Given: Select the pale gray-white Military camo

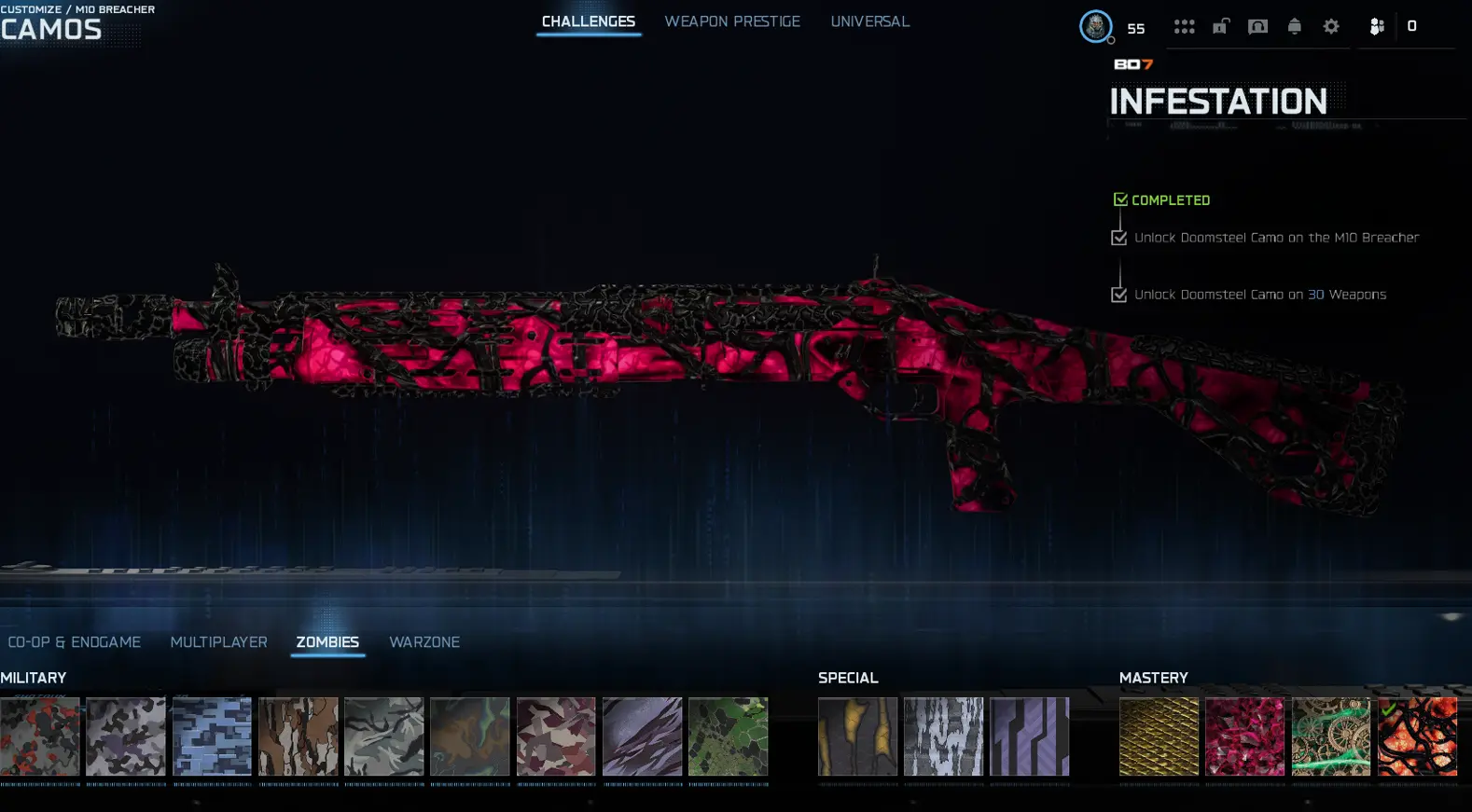Looking at the screenshot, I should coord(384,736).
